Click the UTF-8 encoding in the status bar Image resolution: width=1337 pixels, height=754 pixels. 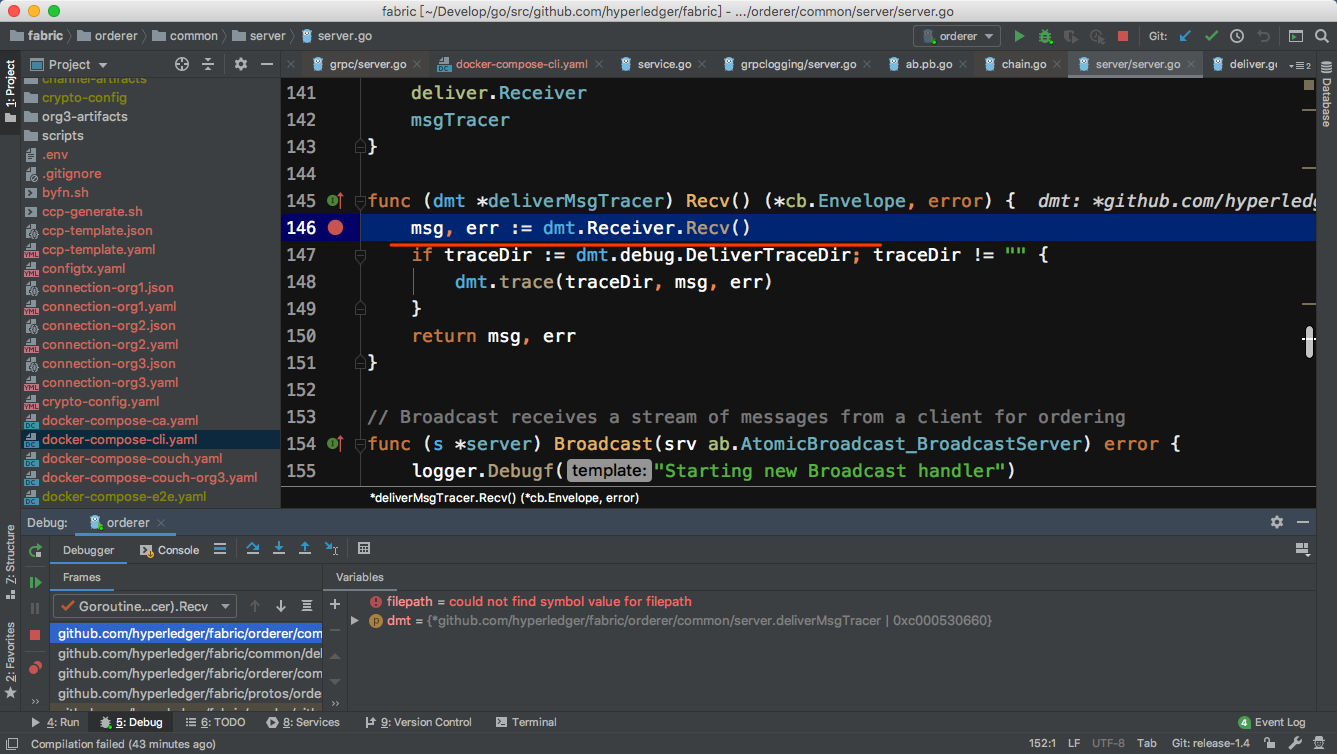(1108, 743)
